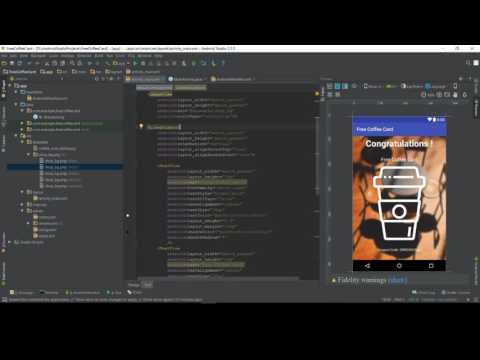Open the API level dropdown in preview

(391, 86)
